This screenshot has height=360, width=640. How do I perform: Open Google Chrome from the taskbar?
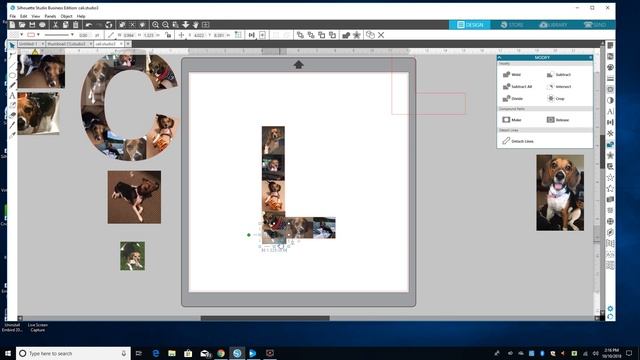(x=221, y=353)
